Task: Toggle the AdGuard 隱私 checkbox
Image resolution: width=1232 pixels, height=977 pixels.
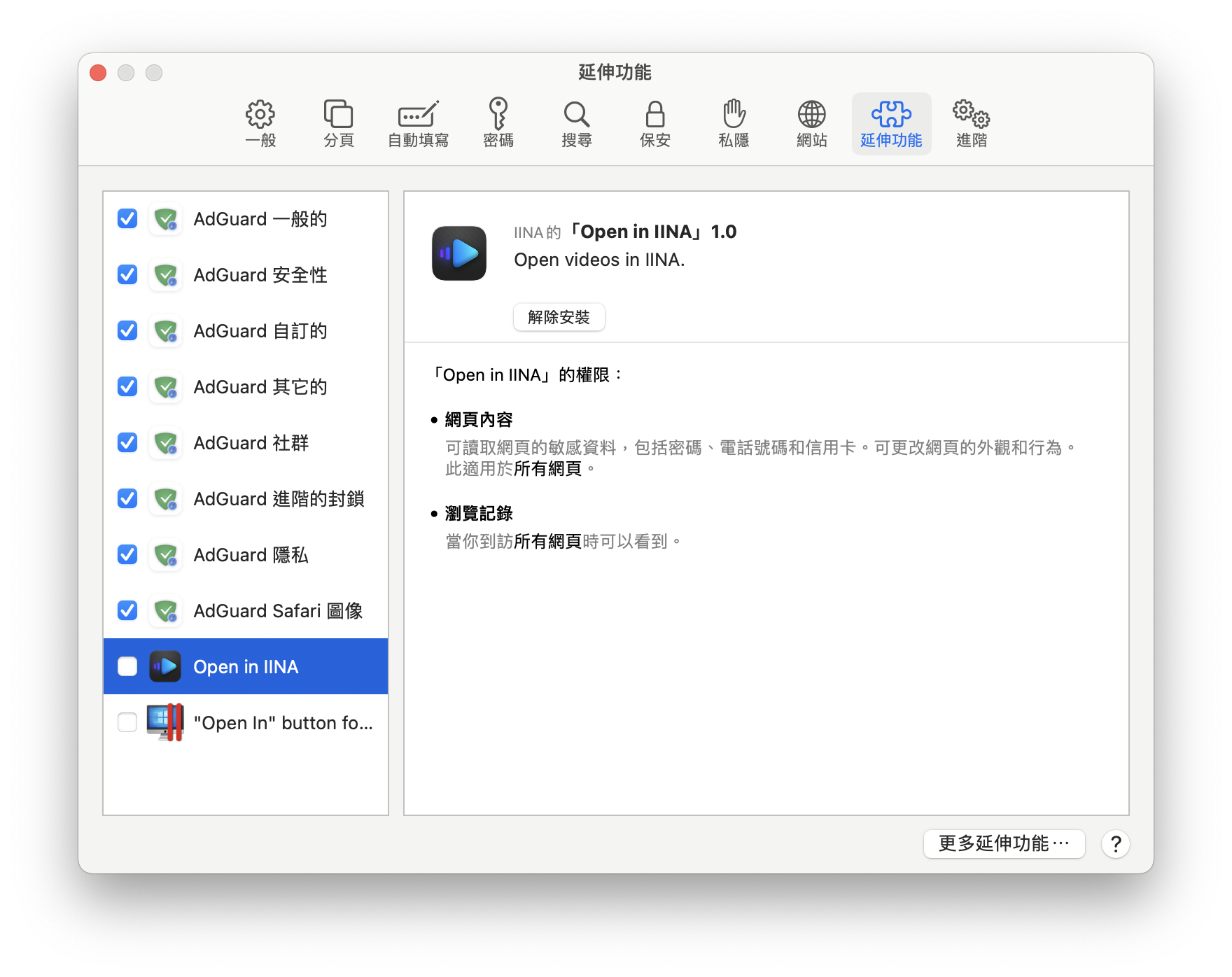Action: [127, 555]
